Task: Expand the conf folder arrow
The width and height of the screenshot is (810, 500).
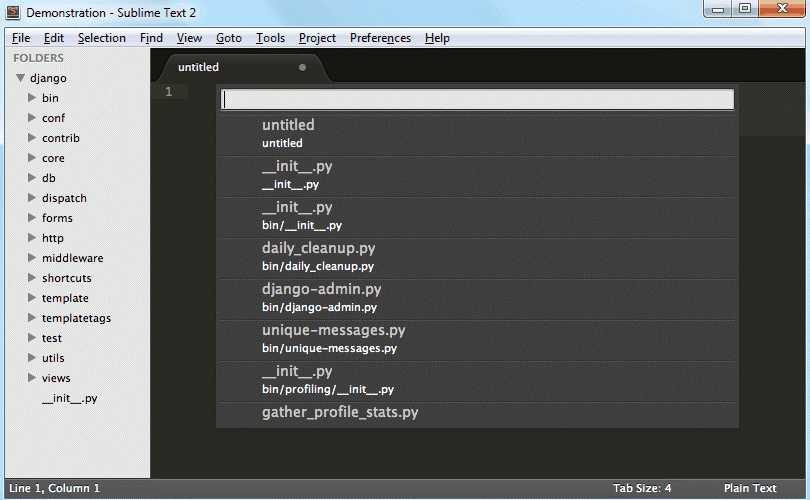Action: click(32, 118)
